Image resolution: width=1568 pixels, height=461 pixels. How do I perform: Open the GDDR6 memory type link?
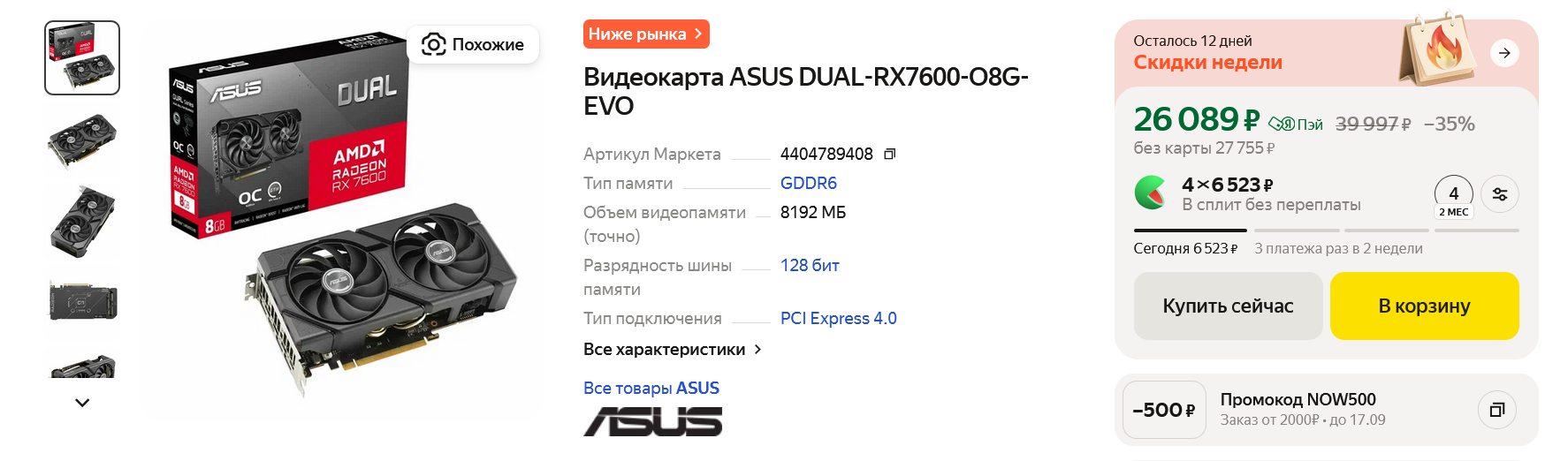point(808,183)
